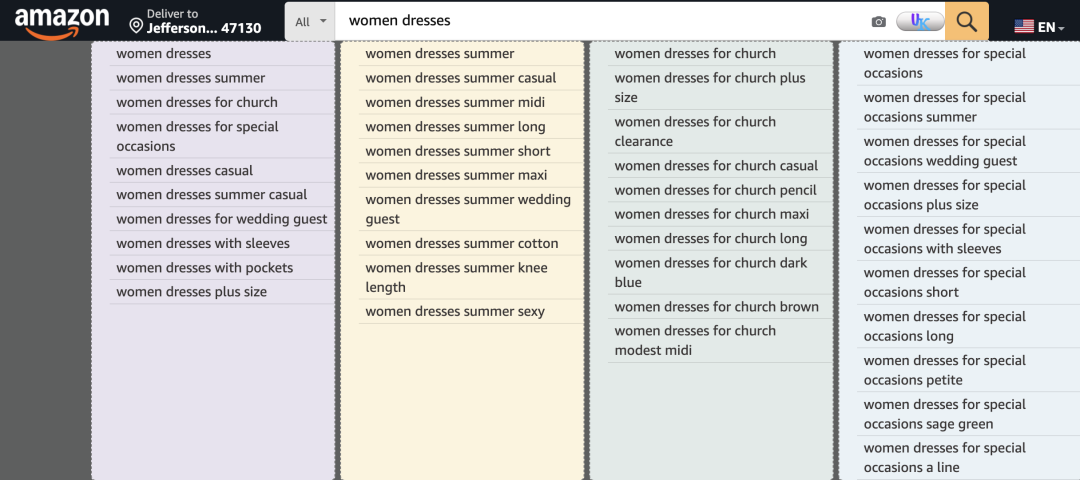Viewport: 1080px width, 480px height.
Task: Choose 'women dresses for church pencil'
Action: point(715,190)
